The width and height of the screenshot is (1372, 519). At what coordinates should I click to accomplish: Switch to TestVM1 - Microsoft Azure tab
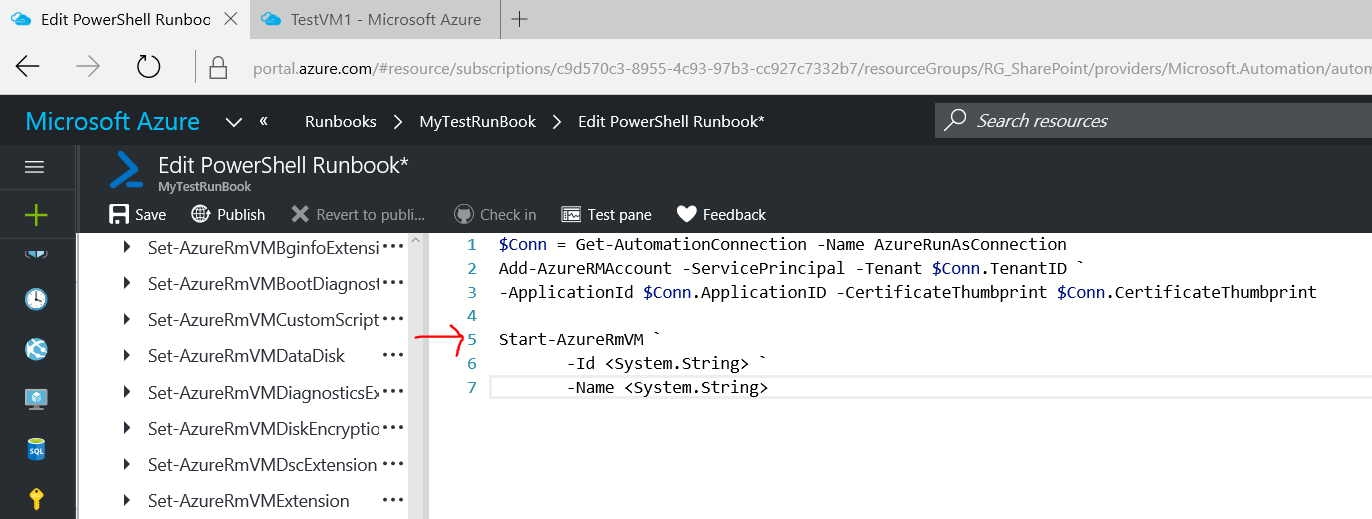pos(376,19)
